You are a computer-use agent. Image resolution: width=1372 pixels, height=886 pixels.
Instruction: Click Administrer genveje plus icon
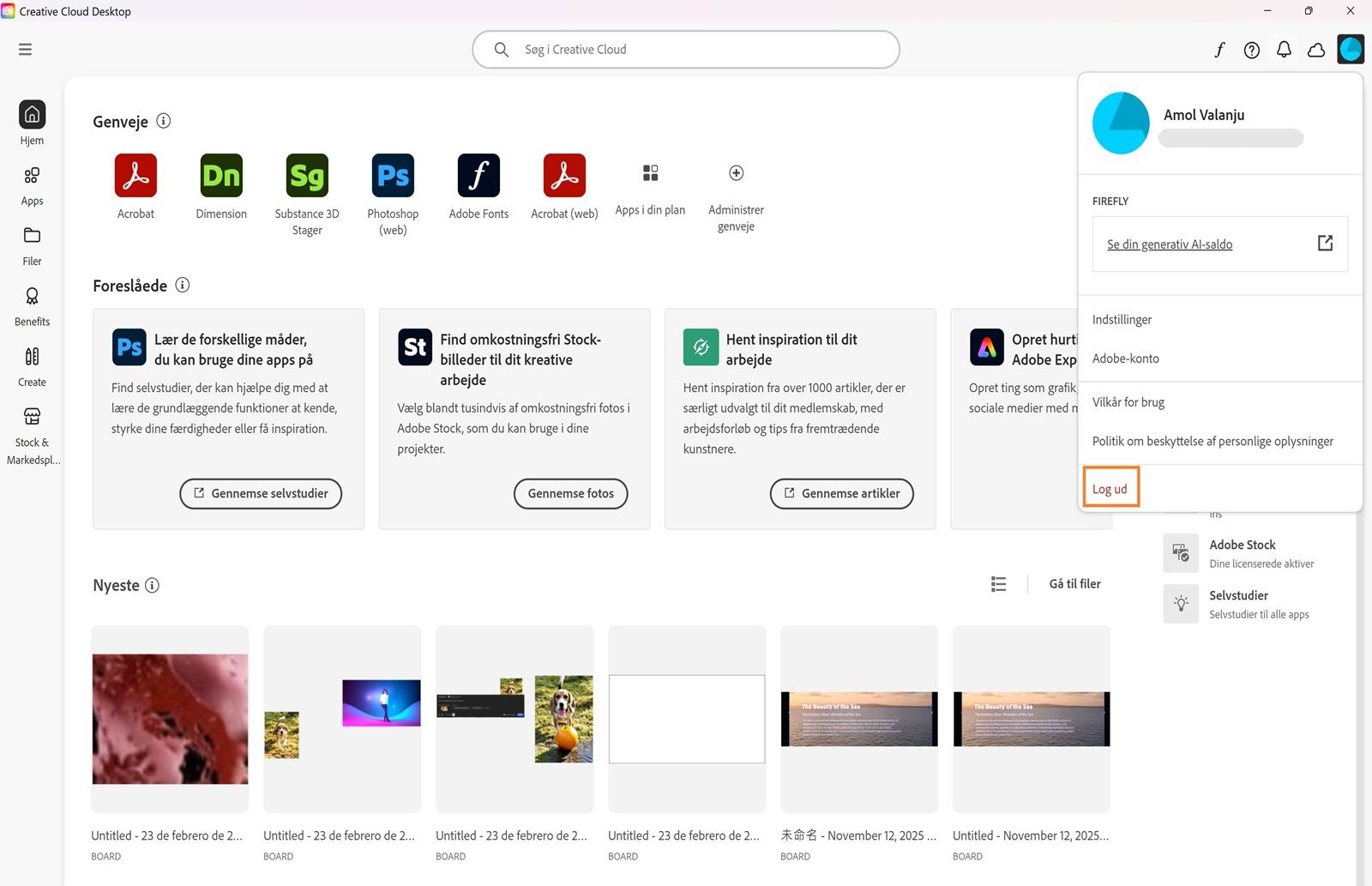point(736,173)
